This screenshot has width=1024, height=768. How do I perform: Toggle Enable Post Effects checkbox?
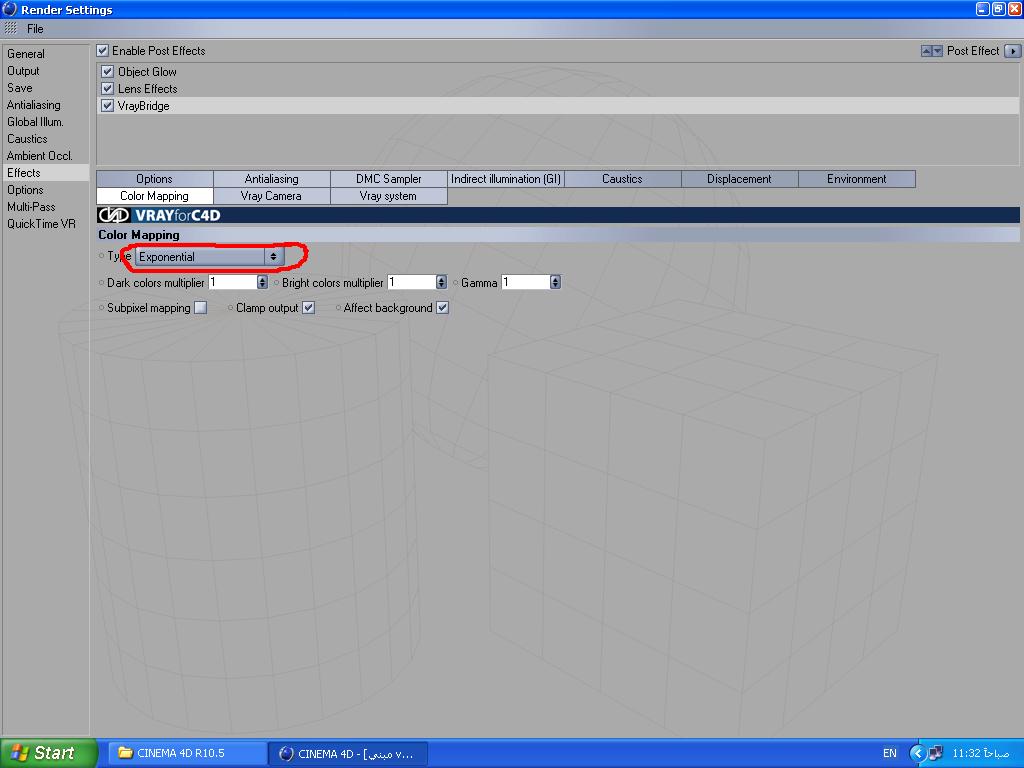[103, 50]
